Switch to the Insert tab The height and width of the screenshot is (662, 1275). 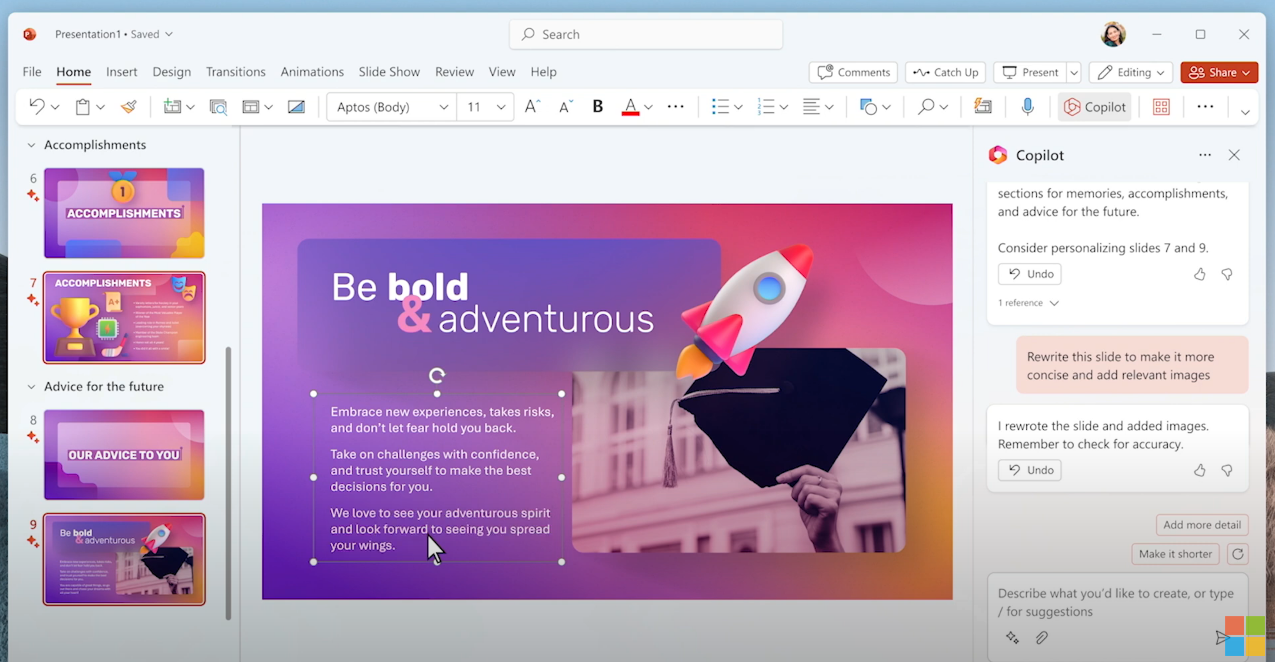click(x=122, y=72)
